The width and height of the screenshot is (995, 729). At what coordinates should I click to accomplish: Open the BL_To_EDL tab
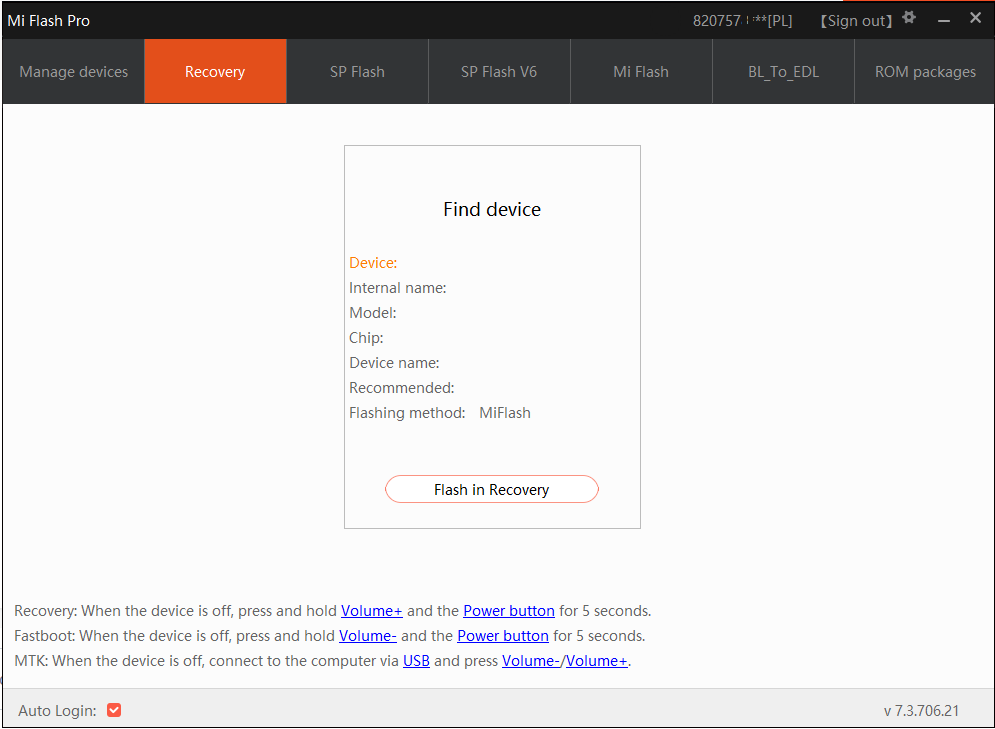(783, 72)
